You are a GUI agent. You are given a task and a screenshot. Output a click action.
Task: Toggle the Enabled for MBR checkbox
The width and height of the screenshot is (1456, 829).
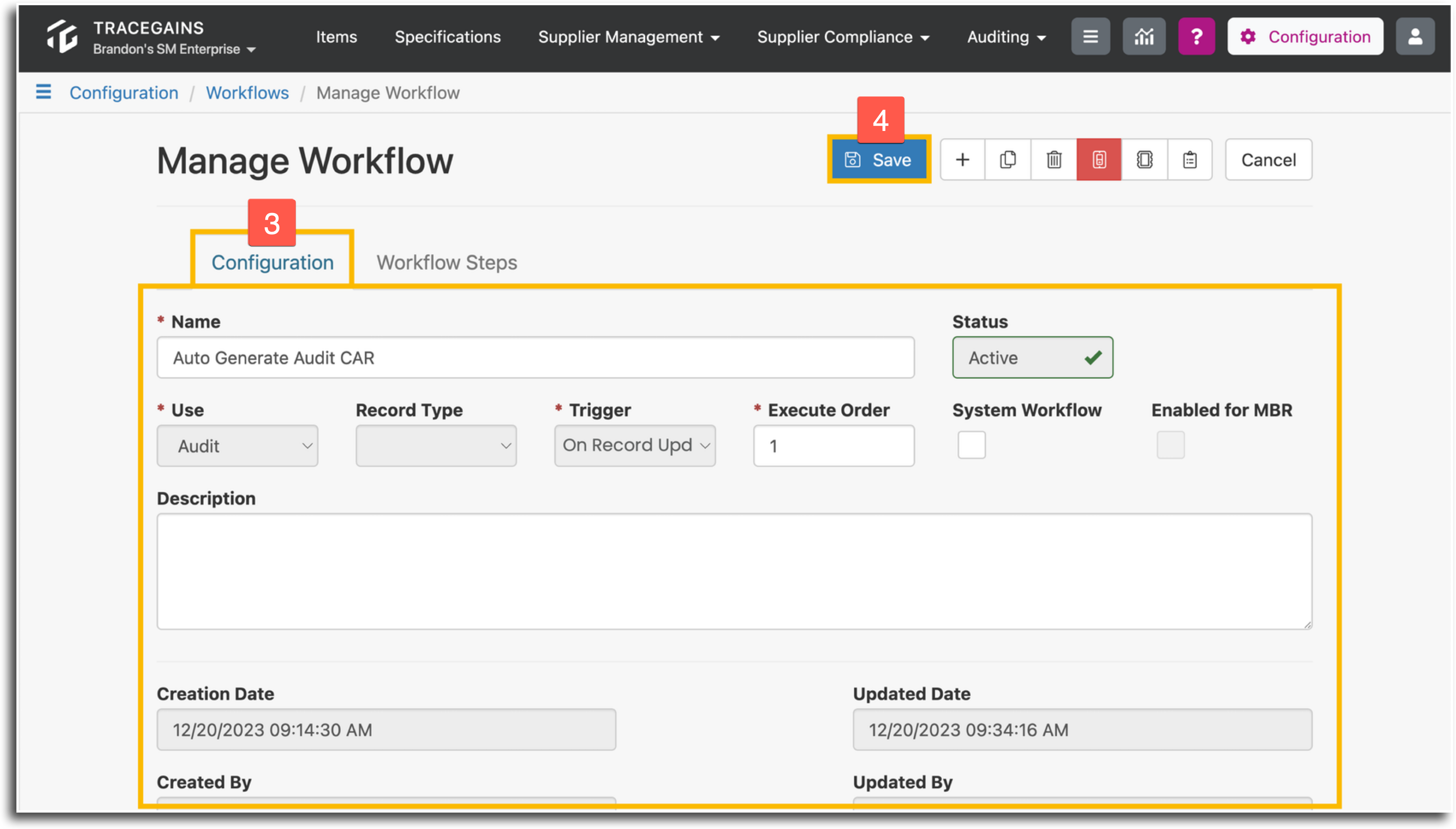[x=1170, y=445]
